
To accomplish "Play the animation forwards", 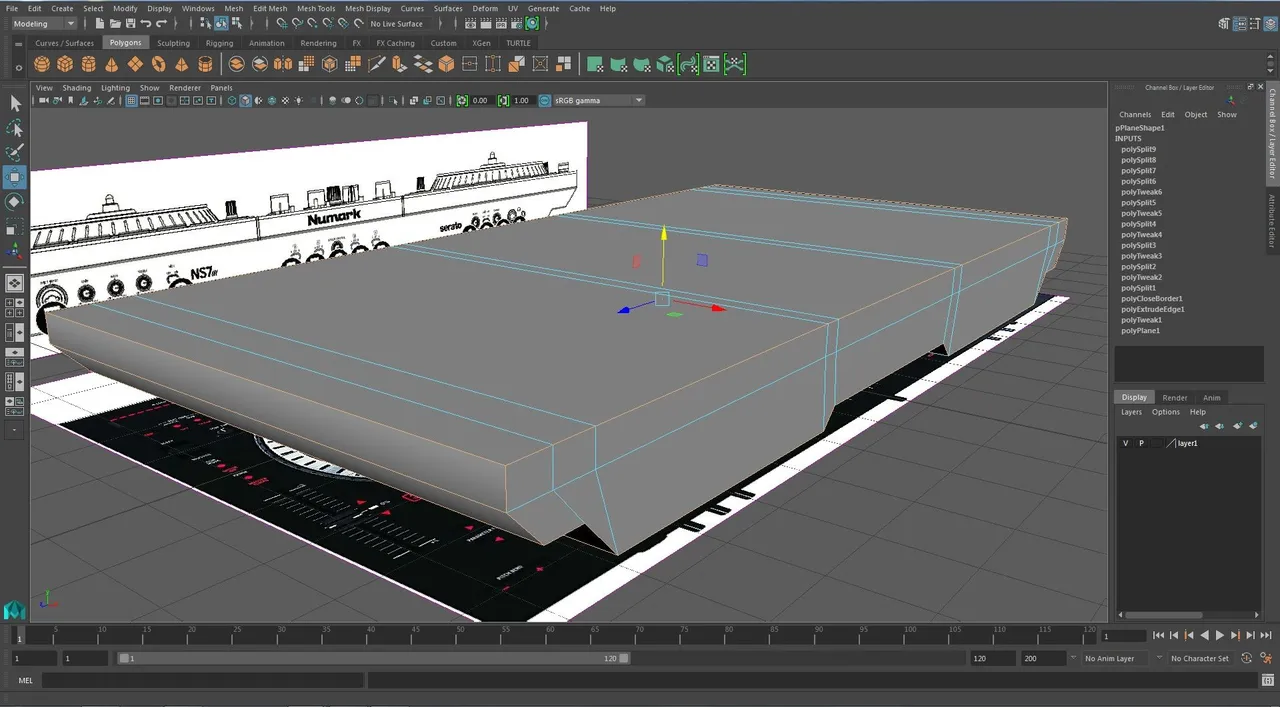I will pyautogui.click(x=1220, y=635).
